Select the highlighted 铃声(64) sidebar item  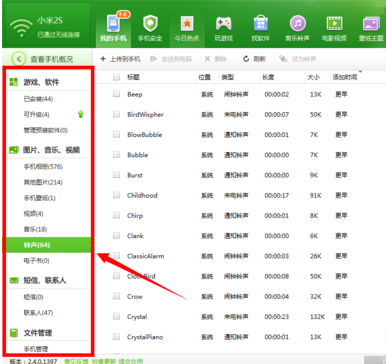(47, 245)
